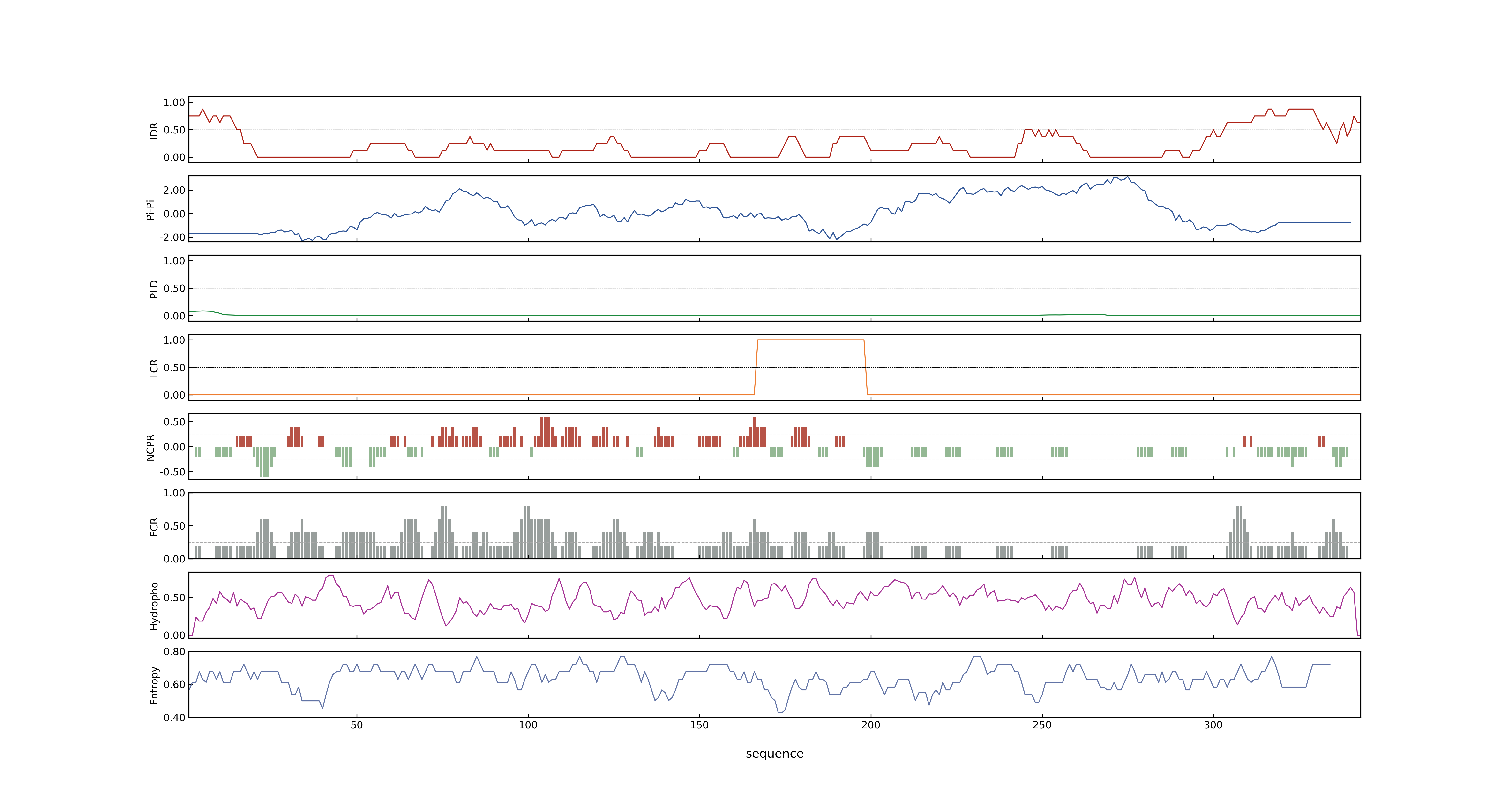Click the NCPR y-axis tick -0.50

[172, 472]
